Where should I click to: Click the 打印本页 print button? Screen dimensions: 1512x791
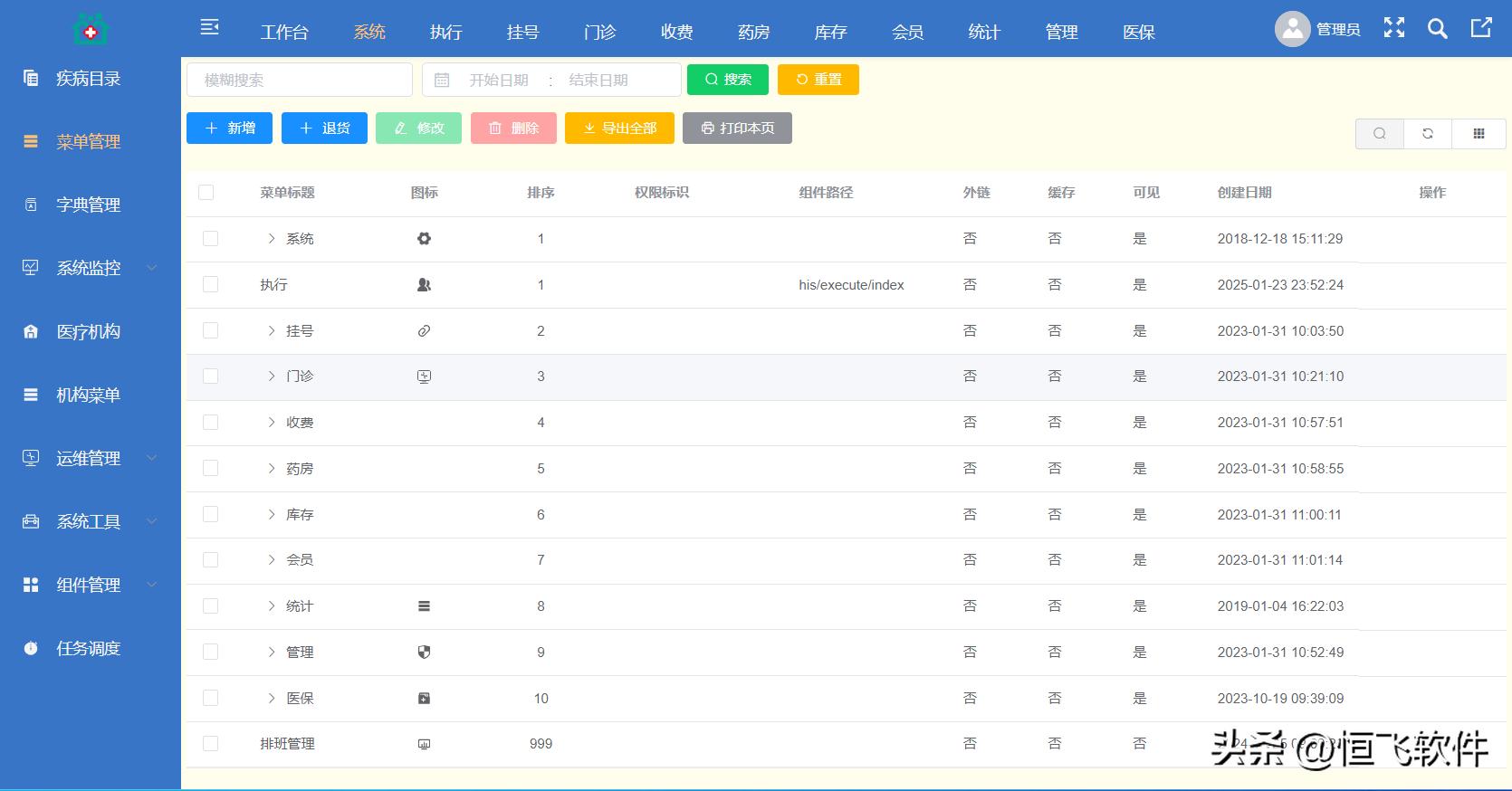pos(737,129)
